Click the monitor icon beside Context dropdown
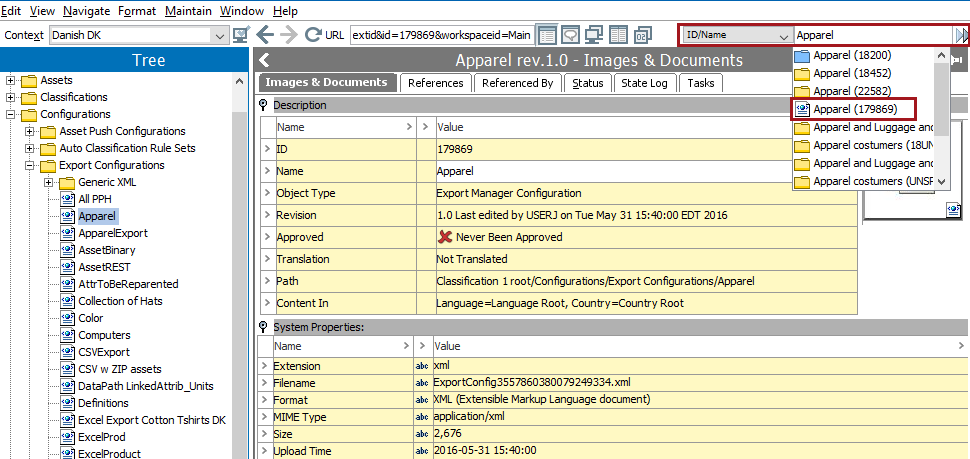Screen dimensions: 970x459 [x=241, y=35]
